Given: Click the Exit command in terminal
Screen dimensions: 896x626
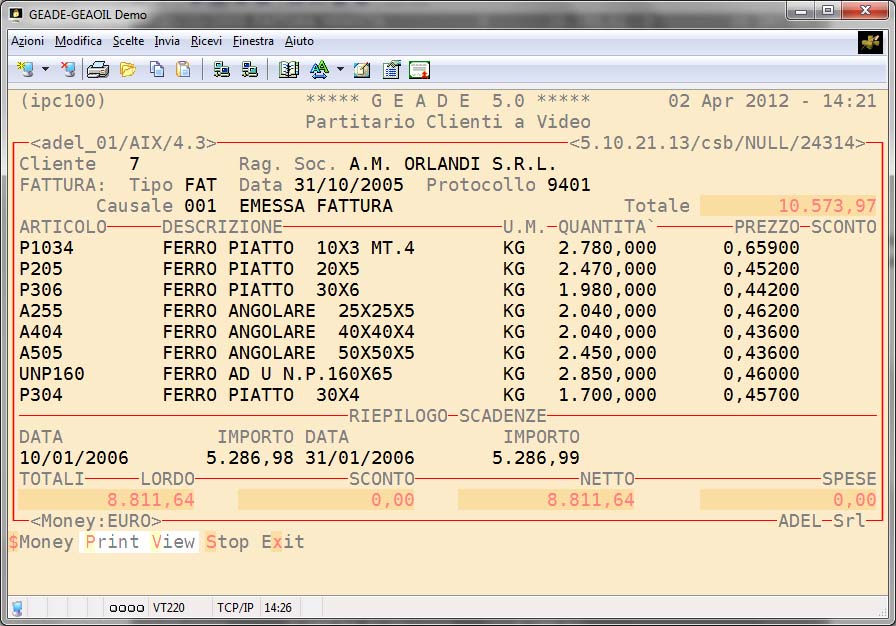Looking at the screenshot, I should [283, 542].
